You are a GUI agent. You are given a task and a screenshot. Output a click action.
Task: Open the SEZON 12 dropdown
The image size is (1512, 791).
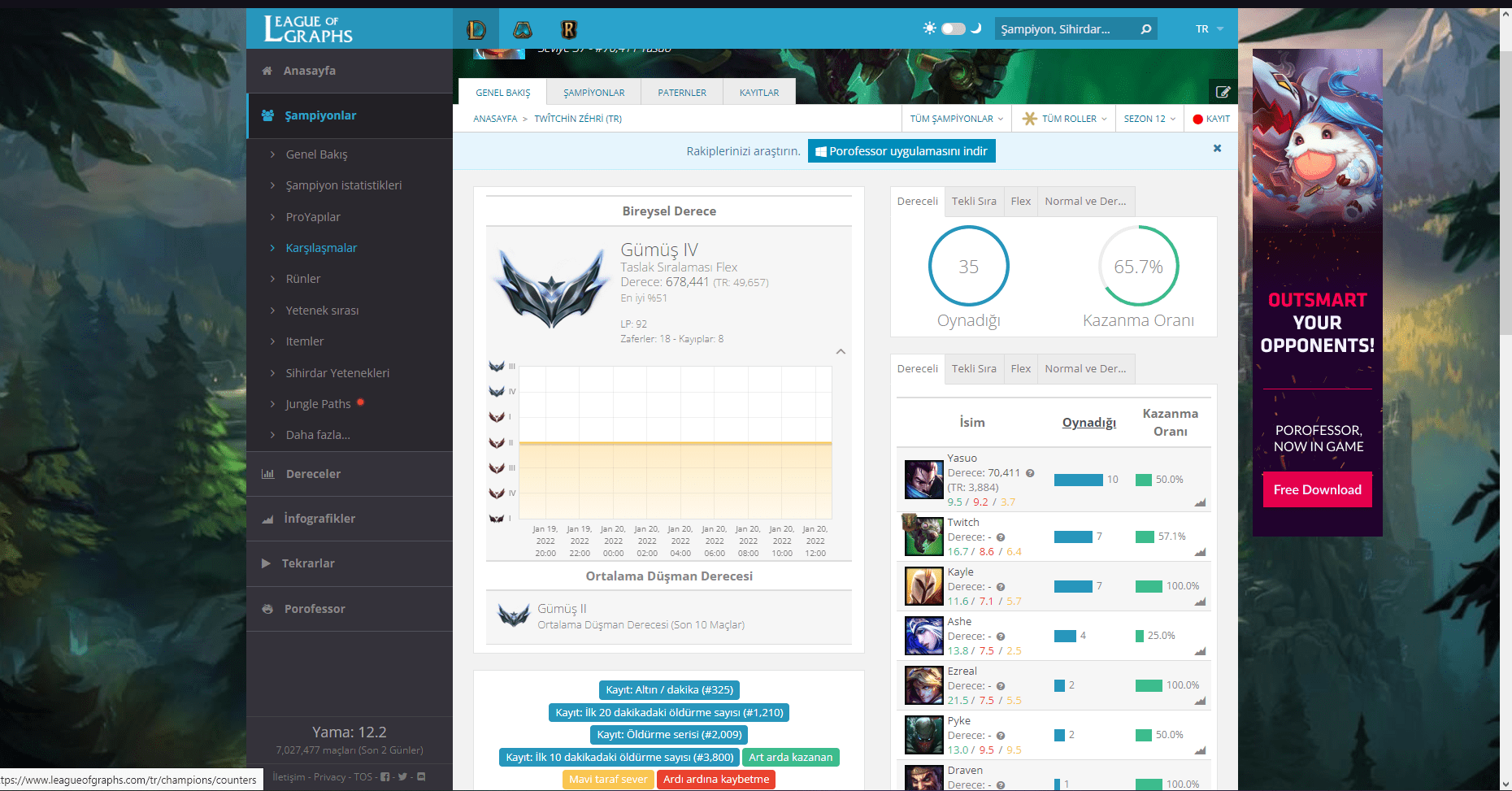(x=1149, y=119)
